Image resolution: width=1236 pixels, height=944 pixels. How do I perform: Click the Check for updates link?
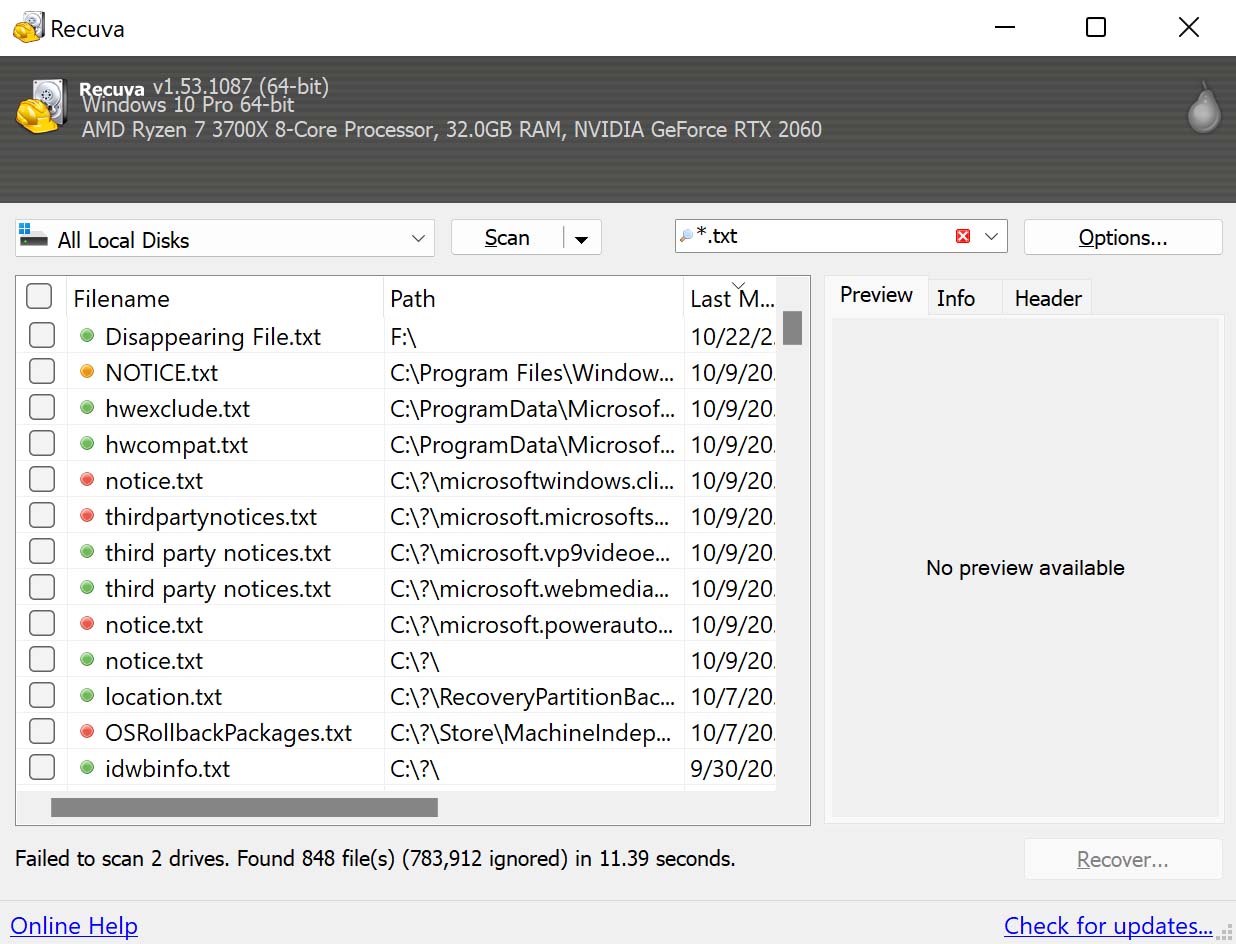click(x=1108, y=926)
